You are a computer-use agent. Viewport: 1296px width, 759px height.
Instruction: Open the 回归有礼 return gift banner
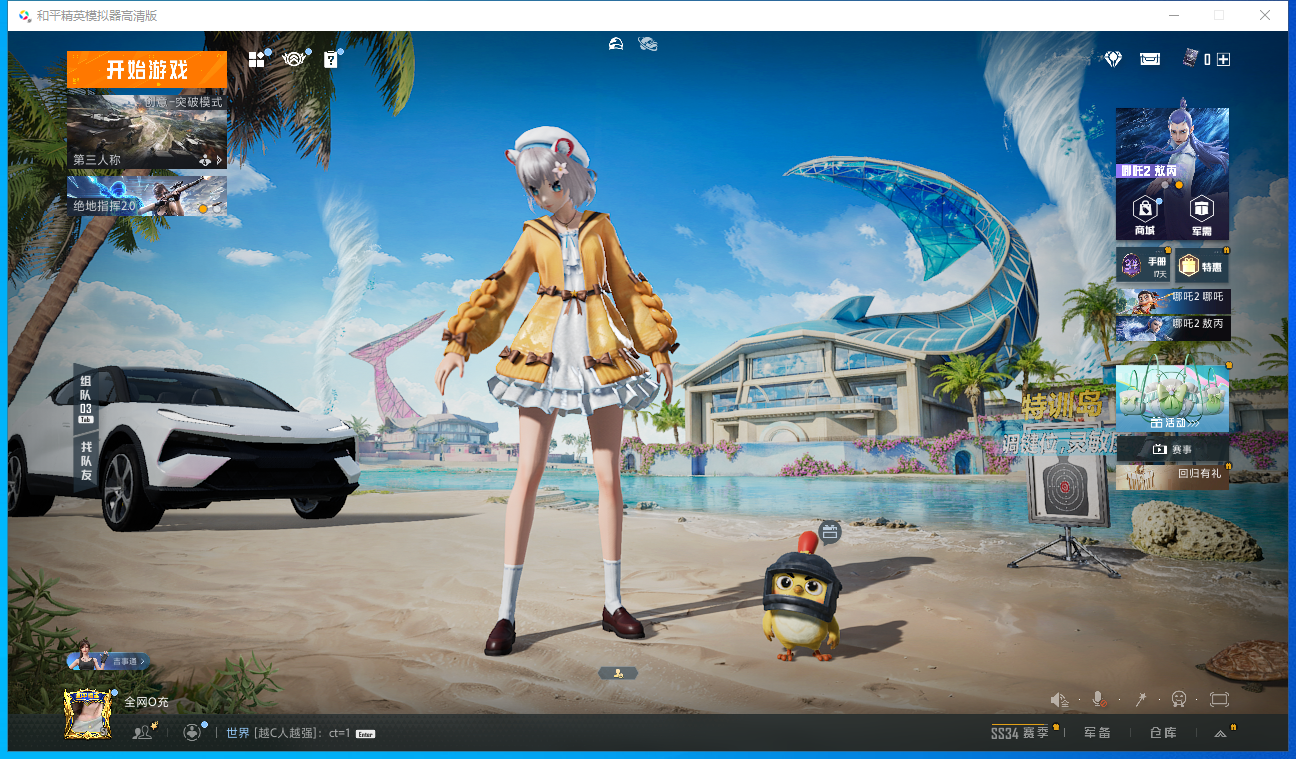1172,476
